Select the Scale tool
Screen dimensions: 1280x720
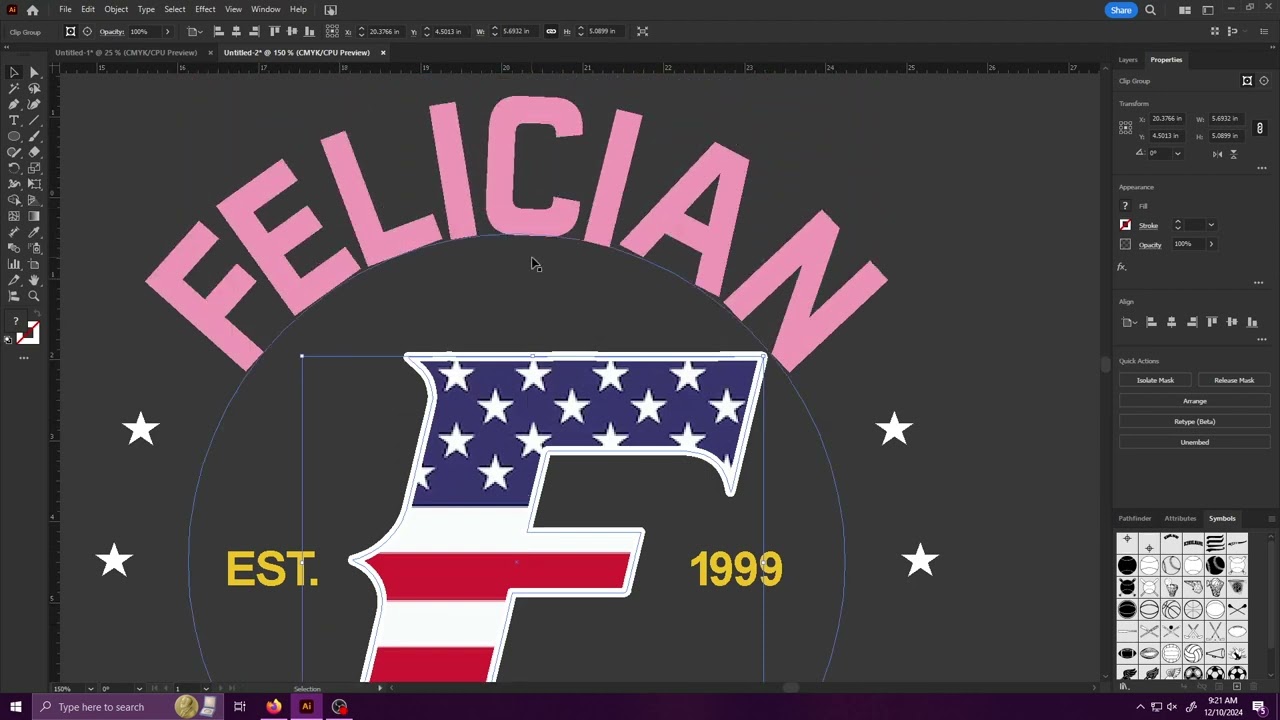click(34, 168)
